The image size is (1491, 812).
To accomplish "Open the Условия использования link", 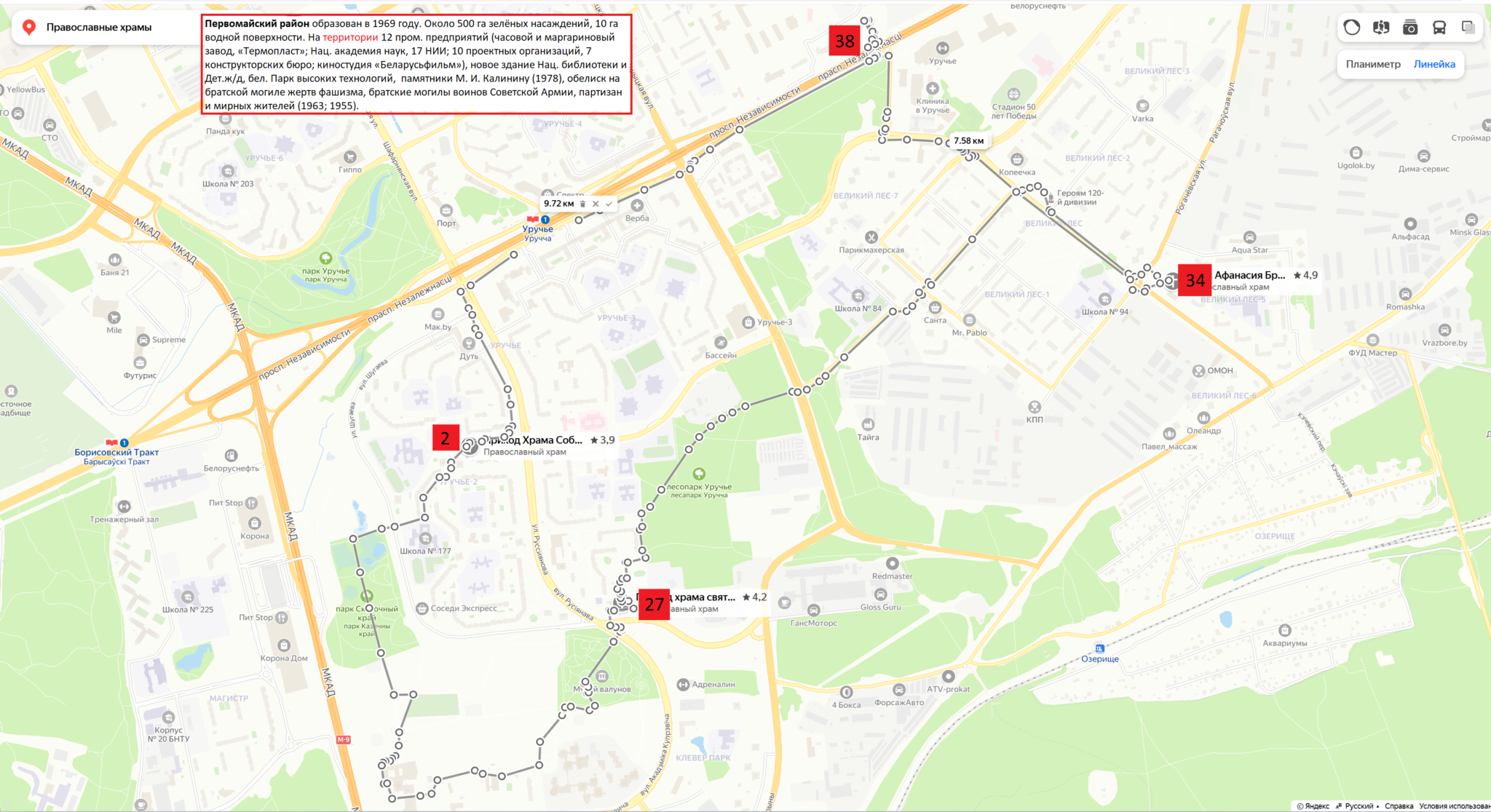I will (x=1454, y=805).
